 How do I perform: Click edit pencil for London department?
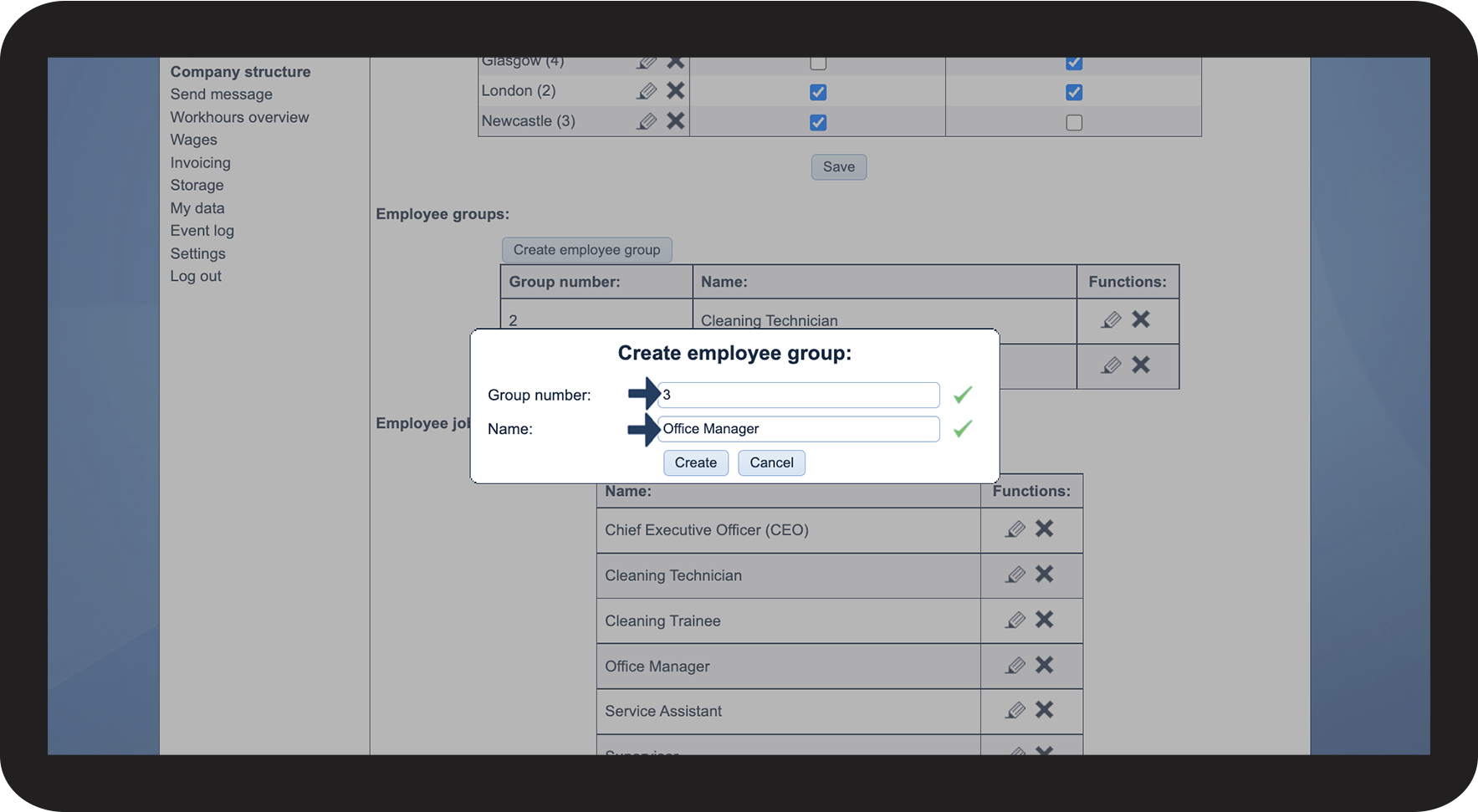[647, 91]
